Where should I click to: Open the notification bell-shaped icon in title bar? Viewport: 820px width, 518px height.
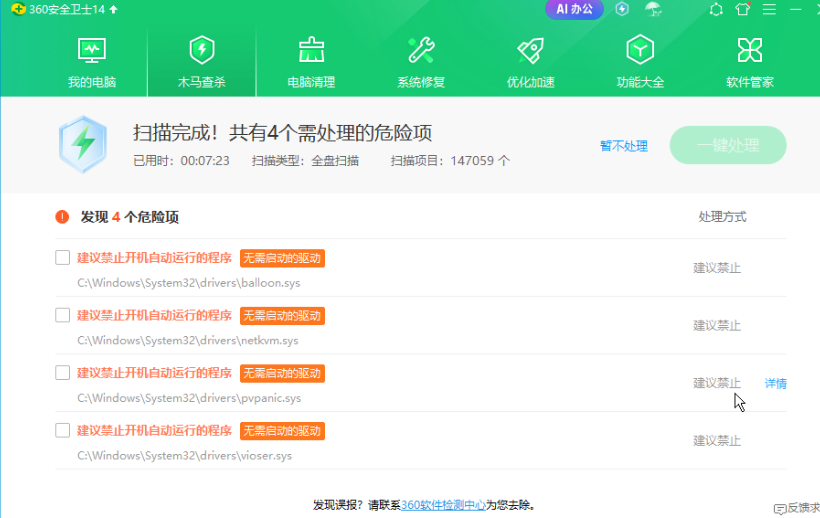tap(716, 9)
